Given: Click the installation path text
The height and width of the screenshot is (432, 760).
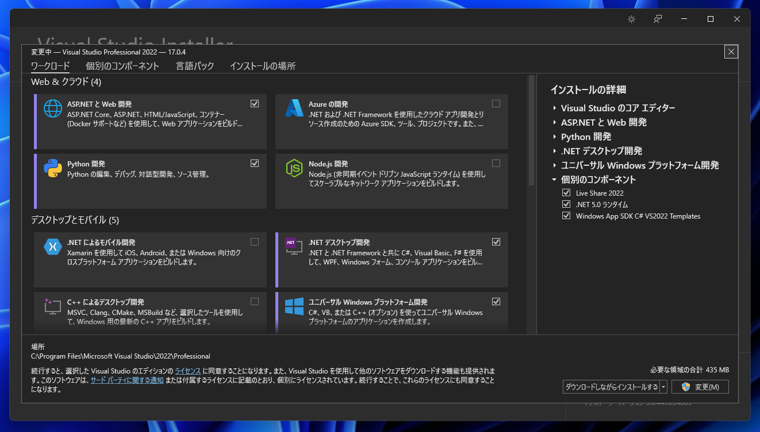Looking at the screenshot, I should point(121,356).
